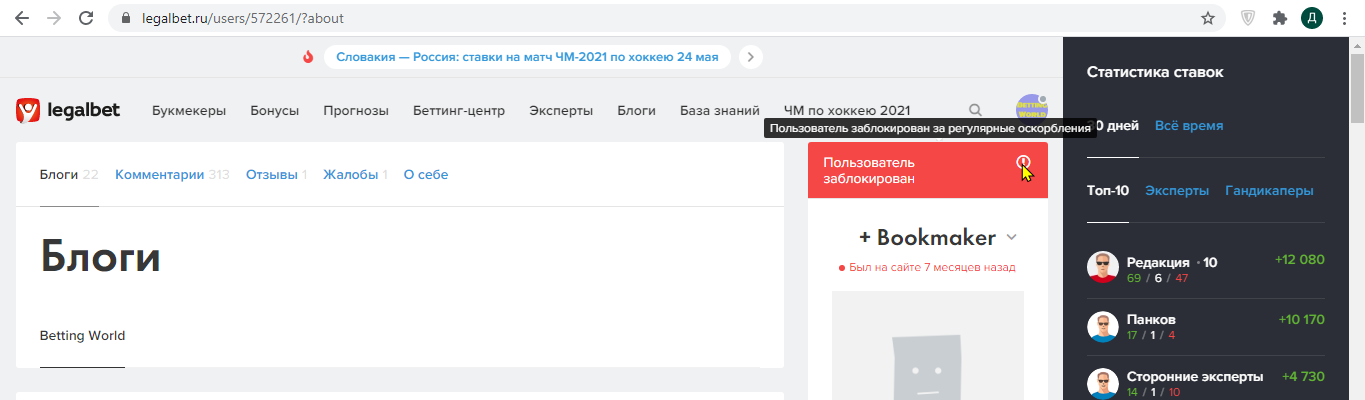
Task: Expand the + Bookmaker dropdown chevron
Action: pos(1011,238)
